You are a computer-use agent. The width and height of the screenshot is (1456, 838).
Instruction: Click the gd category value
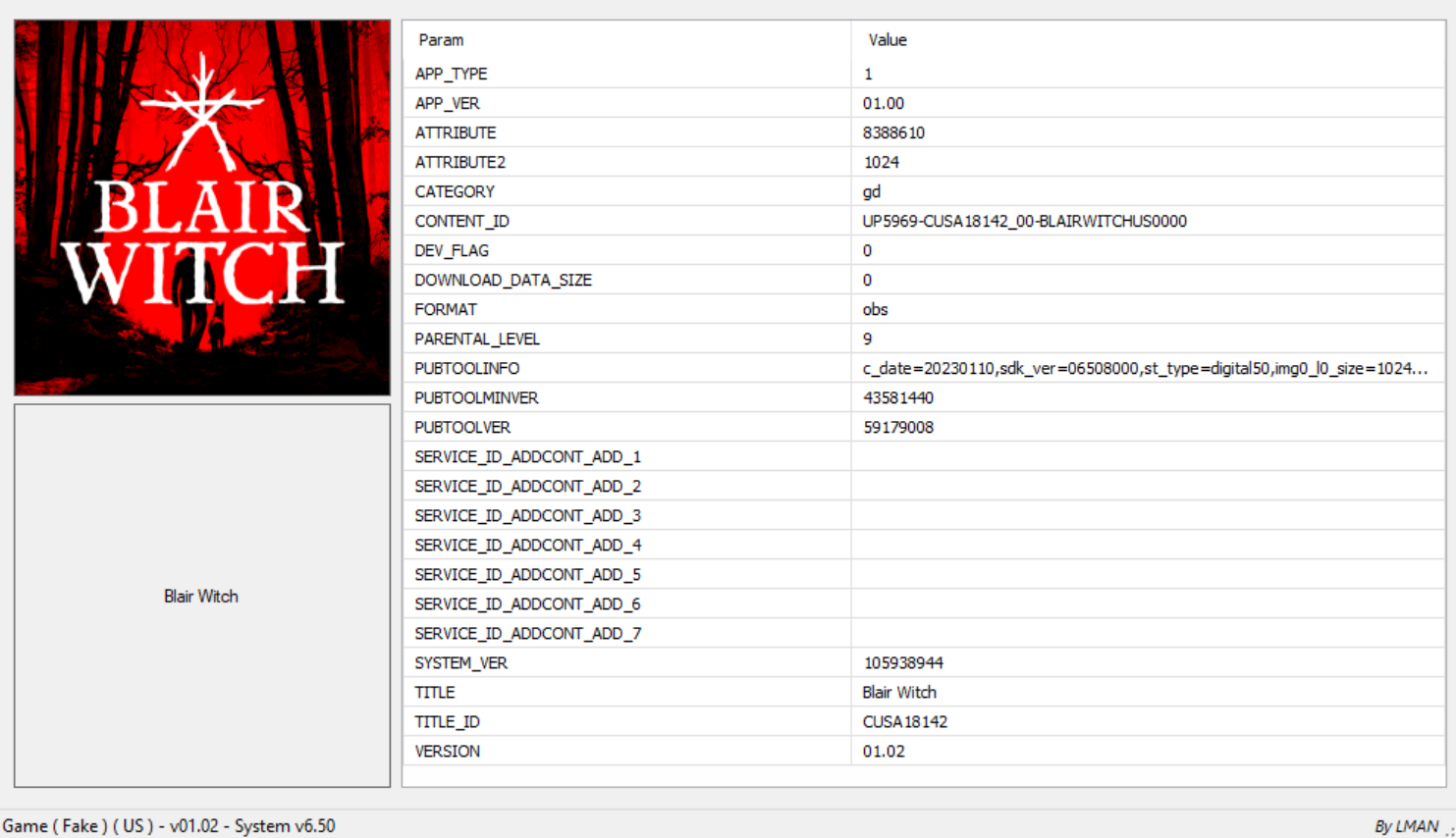(x=872, y=191)
